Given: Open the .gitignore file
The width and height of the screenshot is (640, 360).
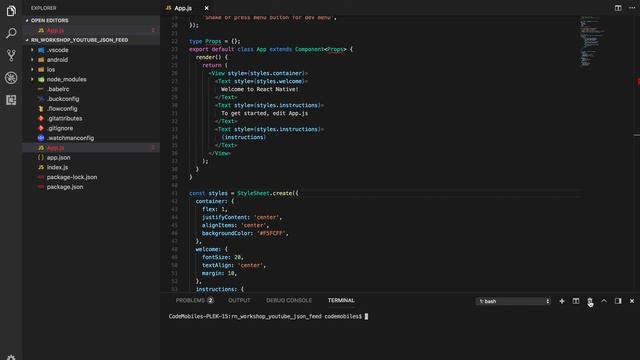Looking at the screenshot, I should click(60, 128).
